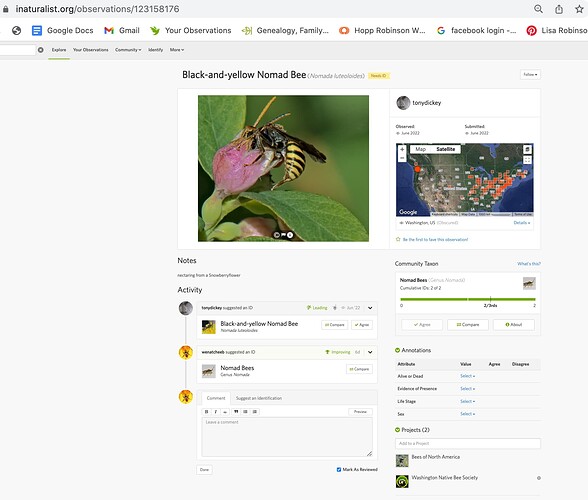Image resolution: width=588 pixels, height=500 pixels.
Task: Click the bold formatting button
Action: [x=206, y=411]
